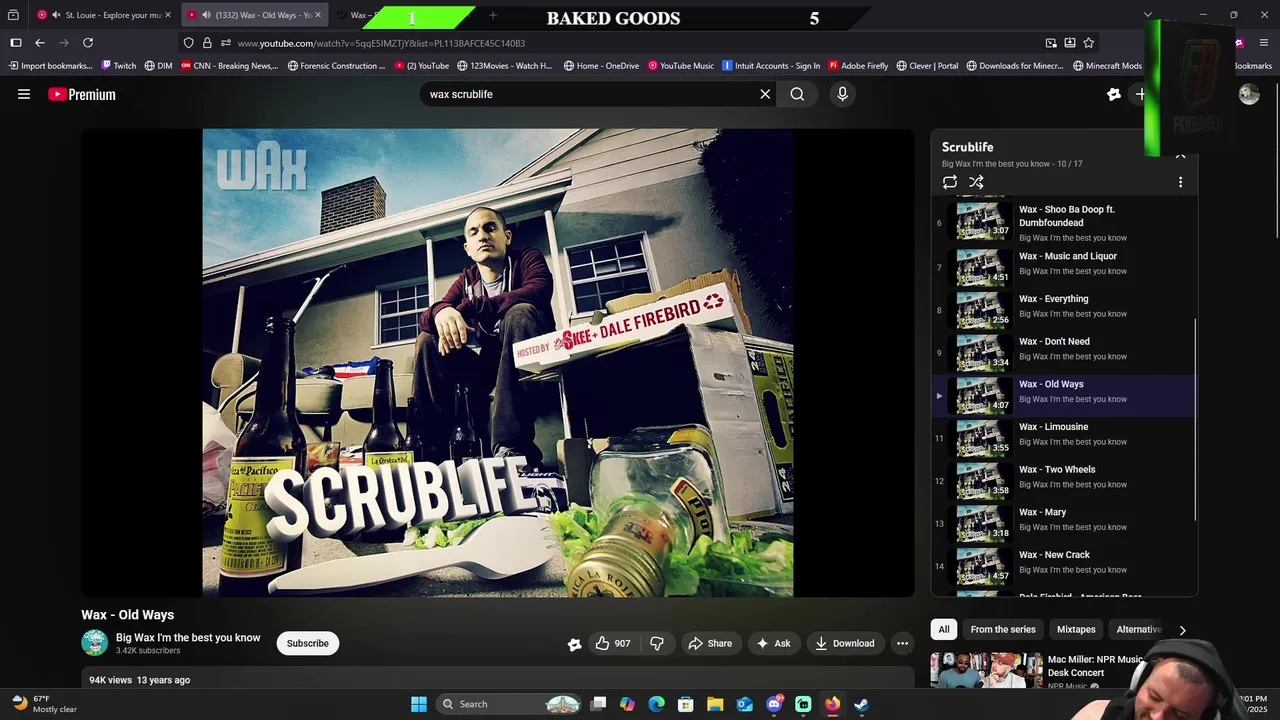Toggle the browser sidebar icon
Screen dimensions: 1280x720
click(15, 43)
